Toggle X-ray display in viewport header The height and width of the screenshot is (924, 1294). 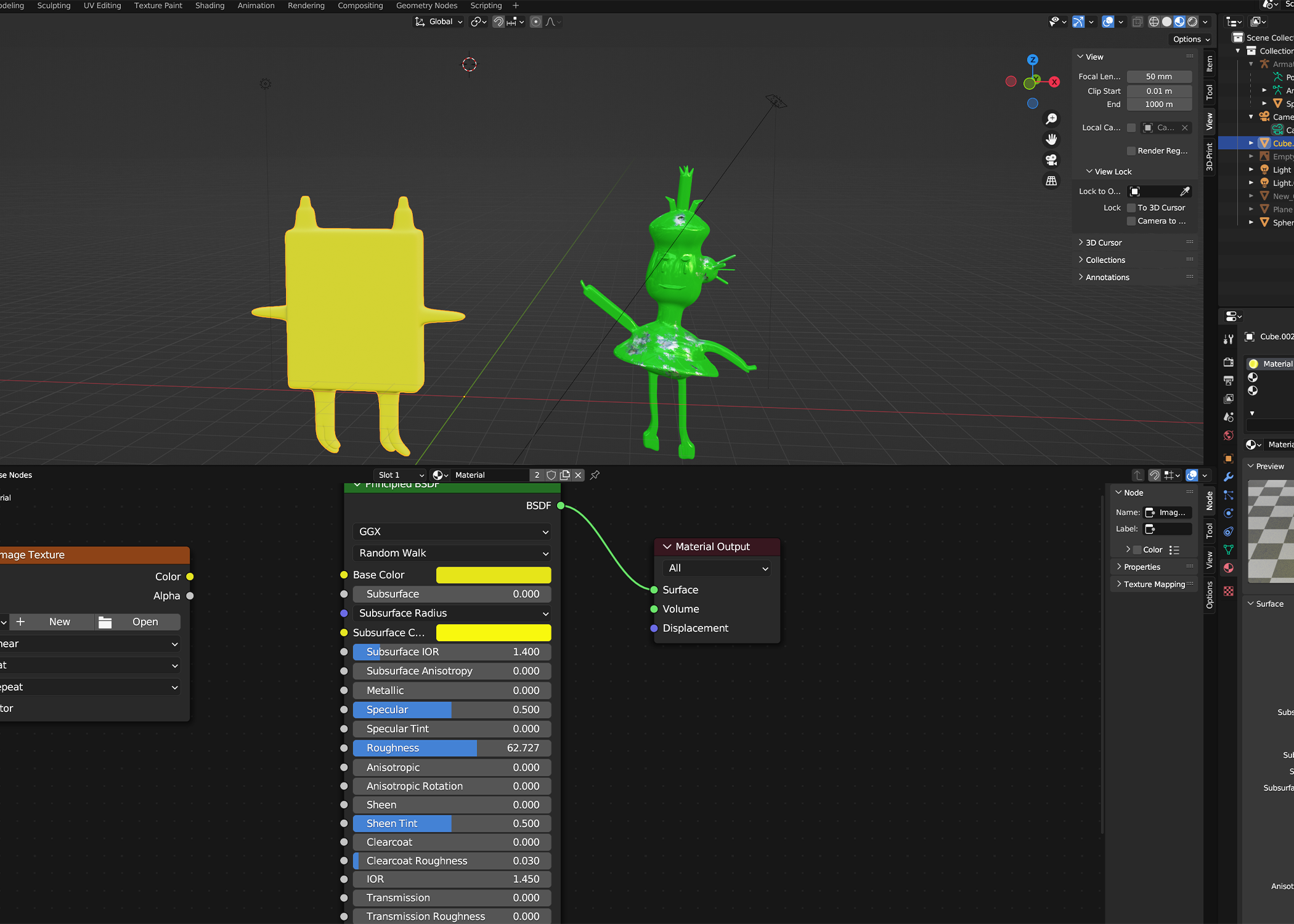pyautogui.click(x=1137, y=22)
